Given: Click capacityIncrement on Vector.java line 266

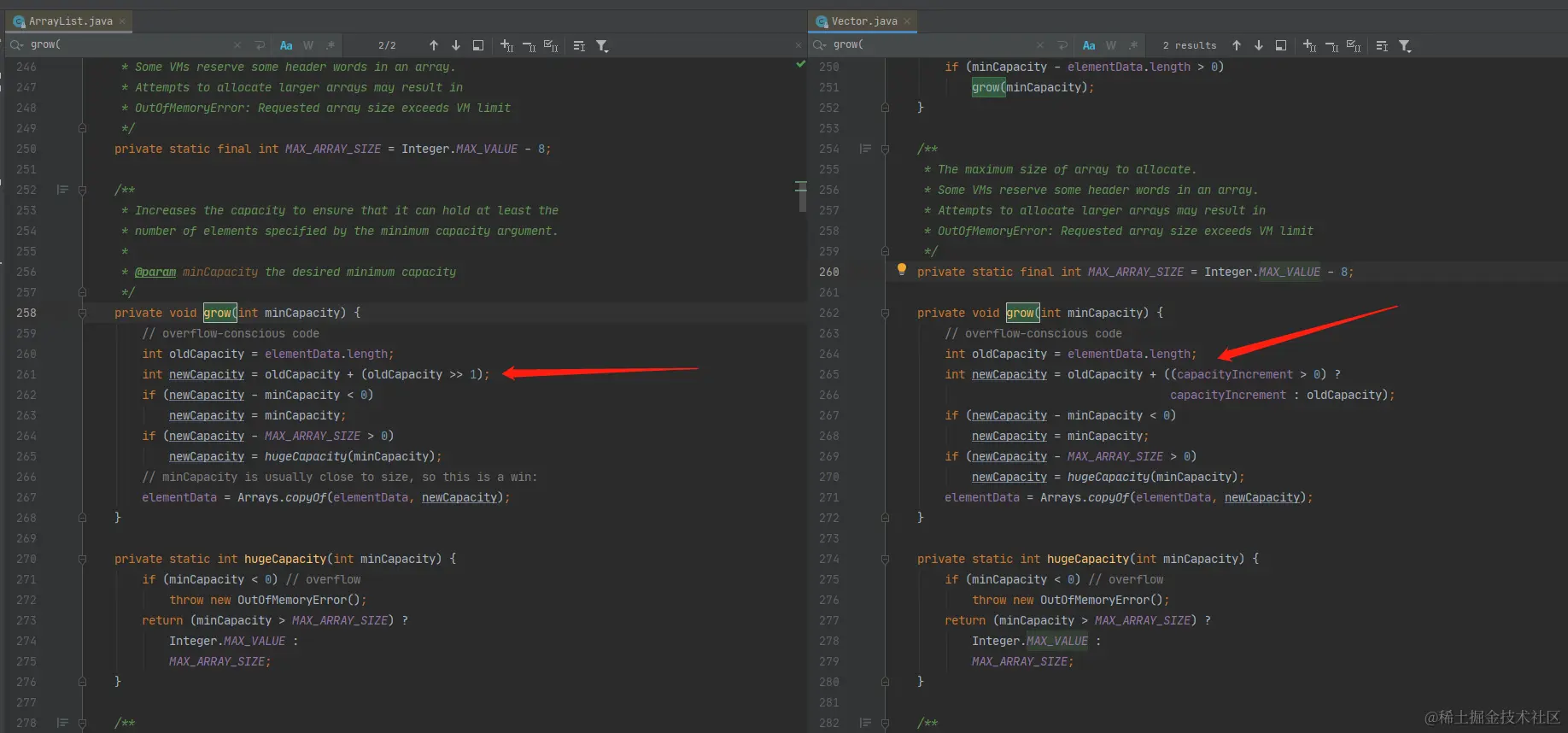Looking at the screenshot, I should tap(1228, 395).
